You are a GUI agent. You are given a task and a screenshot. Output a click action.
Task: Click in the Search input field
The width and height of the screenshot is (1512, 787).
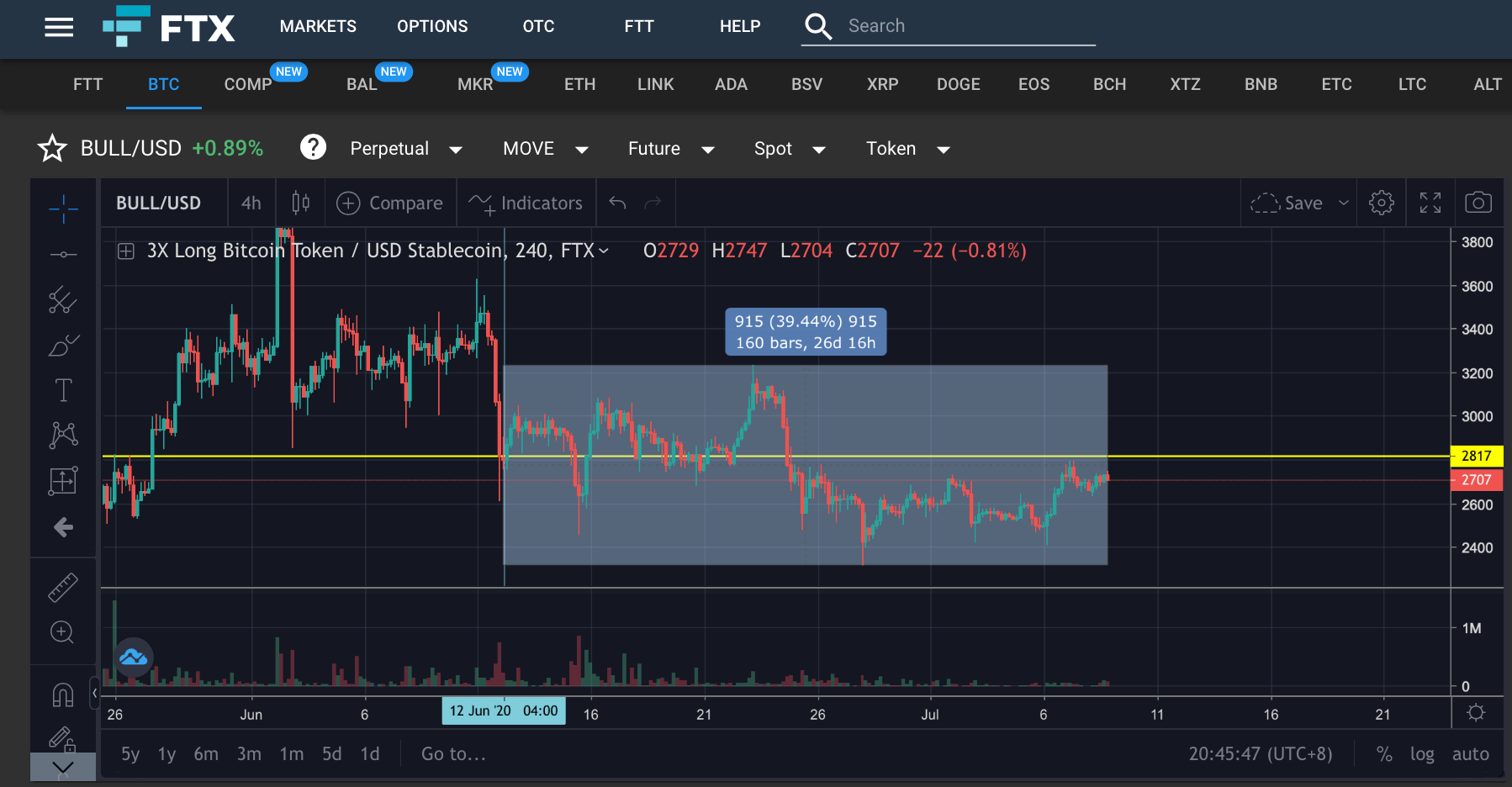970,26
